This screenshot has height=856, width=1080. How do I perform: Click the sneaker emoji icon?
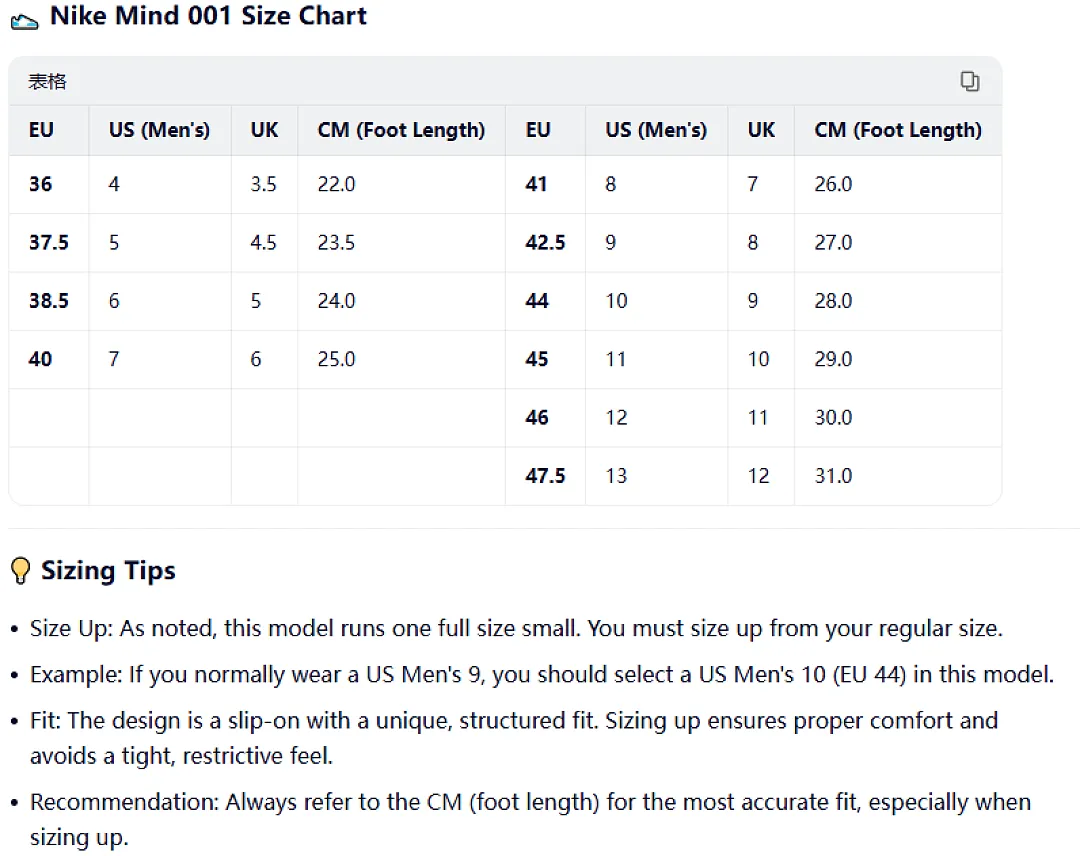[25, 21]
